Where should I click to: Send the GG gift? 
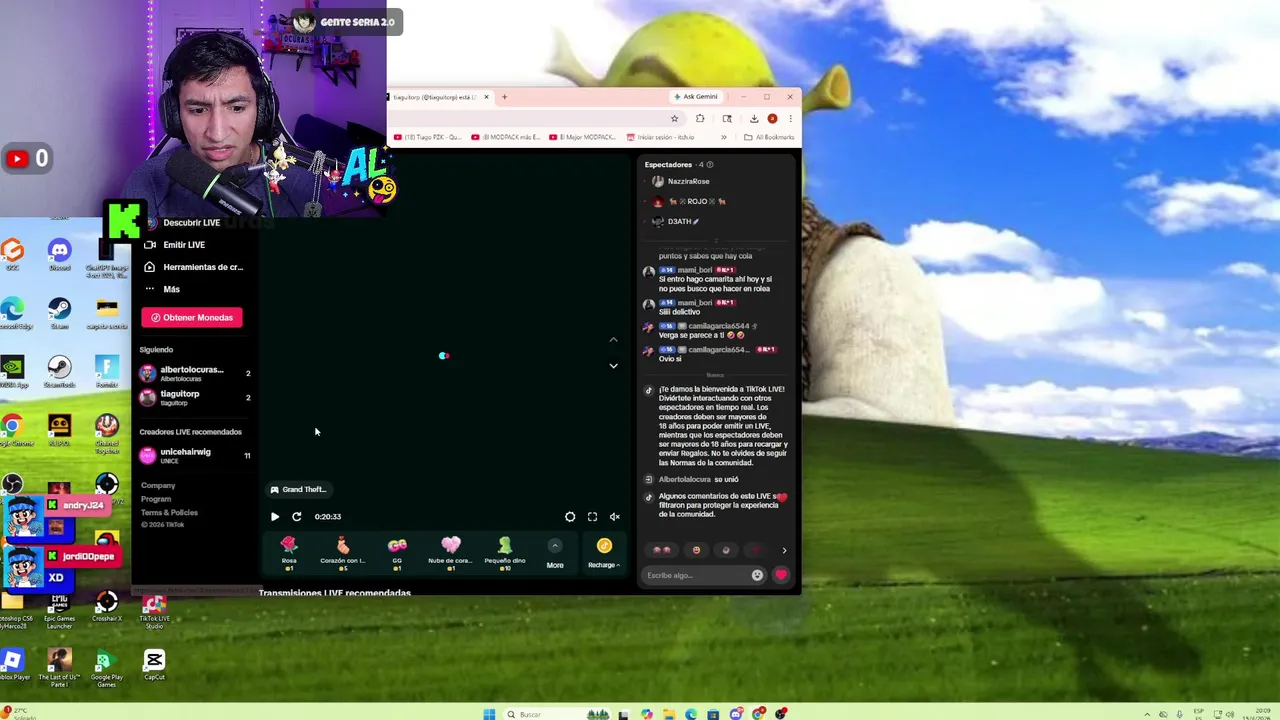pos(397,552)
